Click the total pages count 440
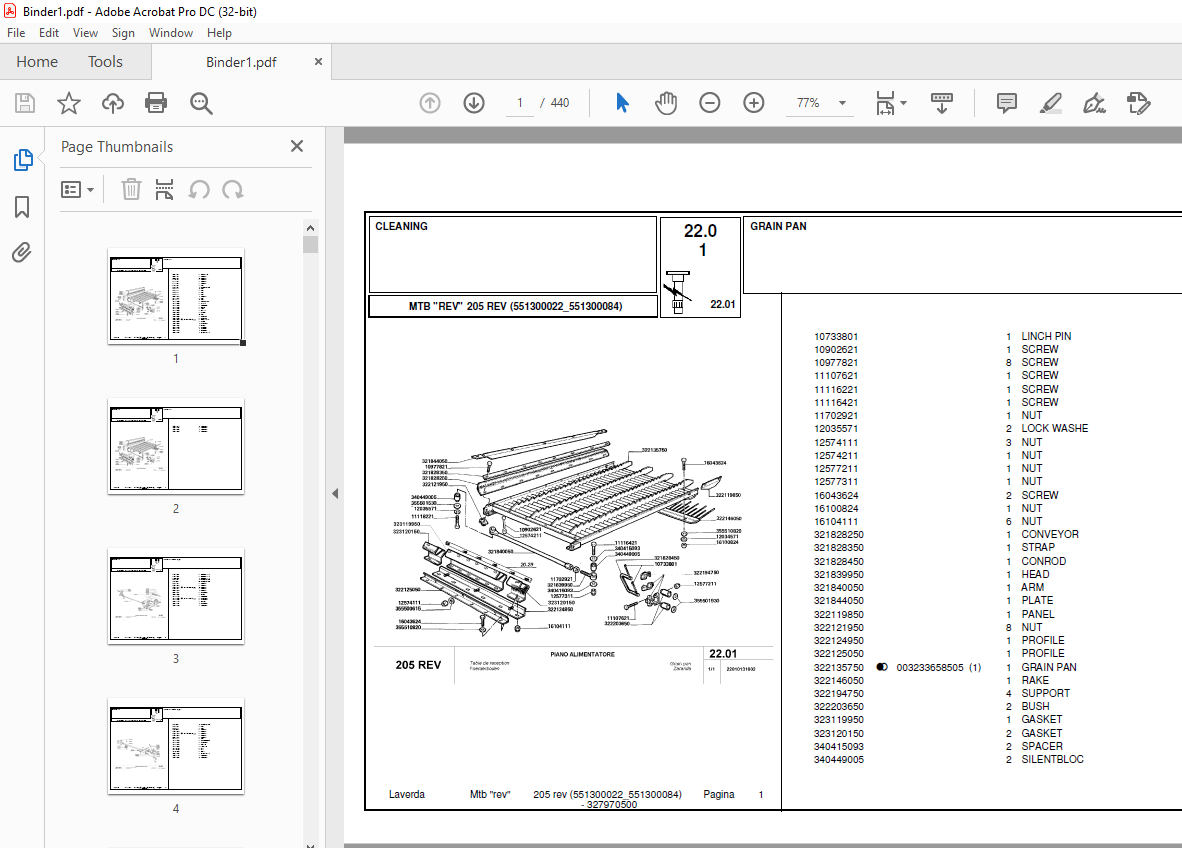 (x=560, y=103)
